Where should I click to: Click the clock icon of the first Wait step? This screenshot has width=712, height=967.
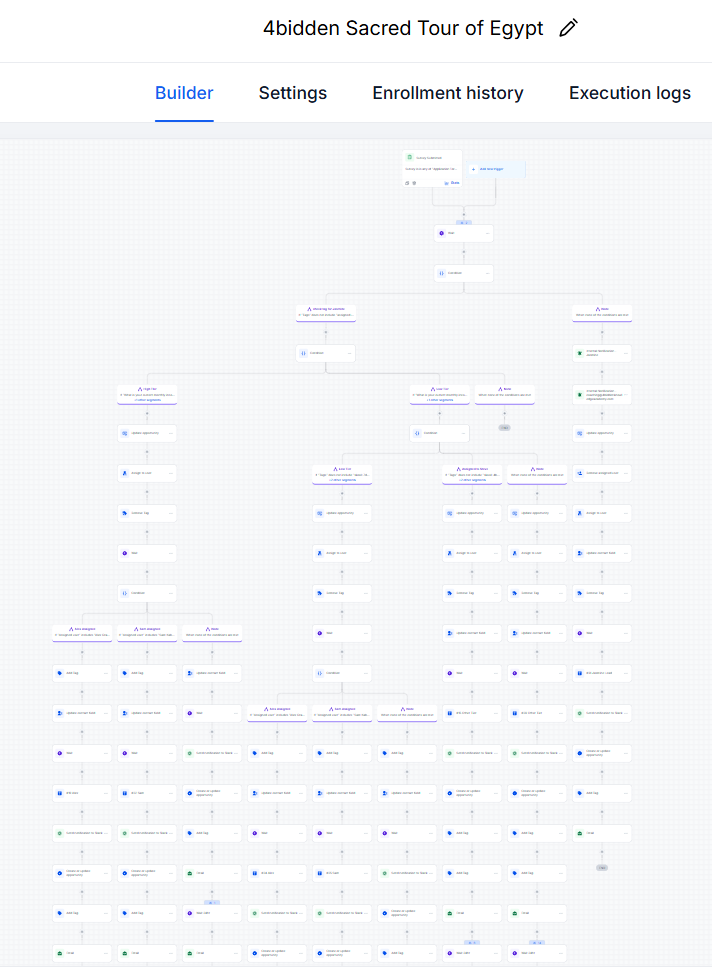(x=441, y=233)
